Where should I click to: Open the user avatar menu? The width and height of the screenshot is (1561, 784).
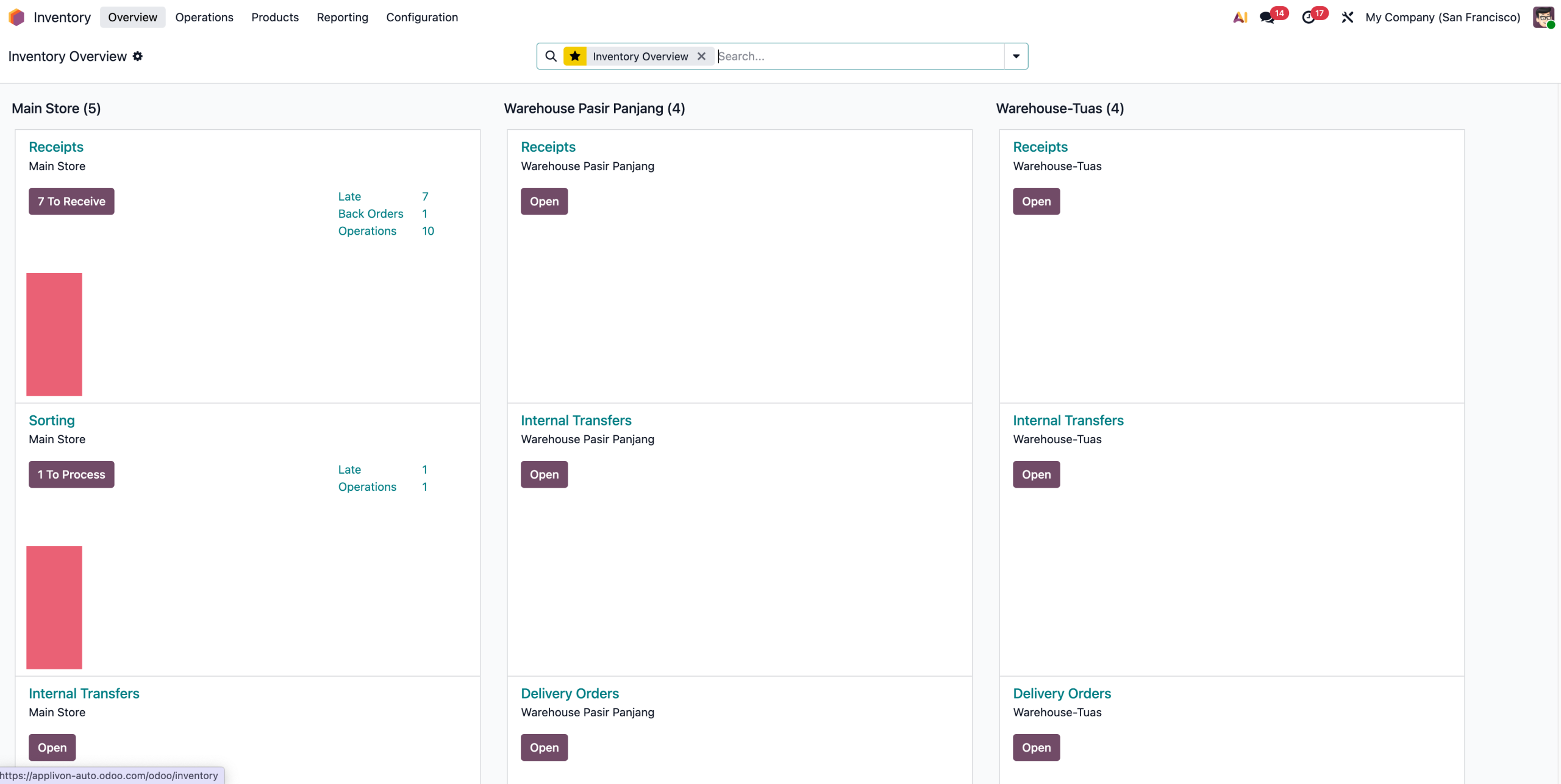(x=1543, y=17)
